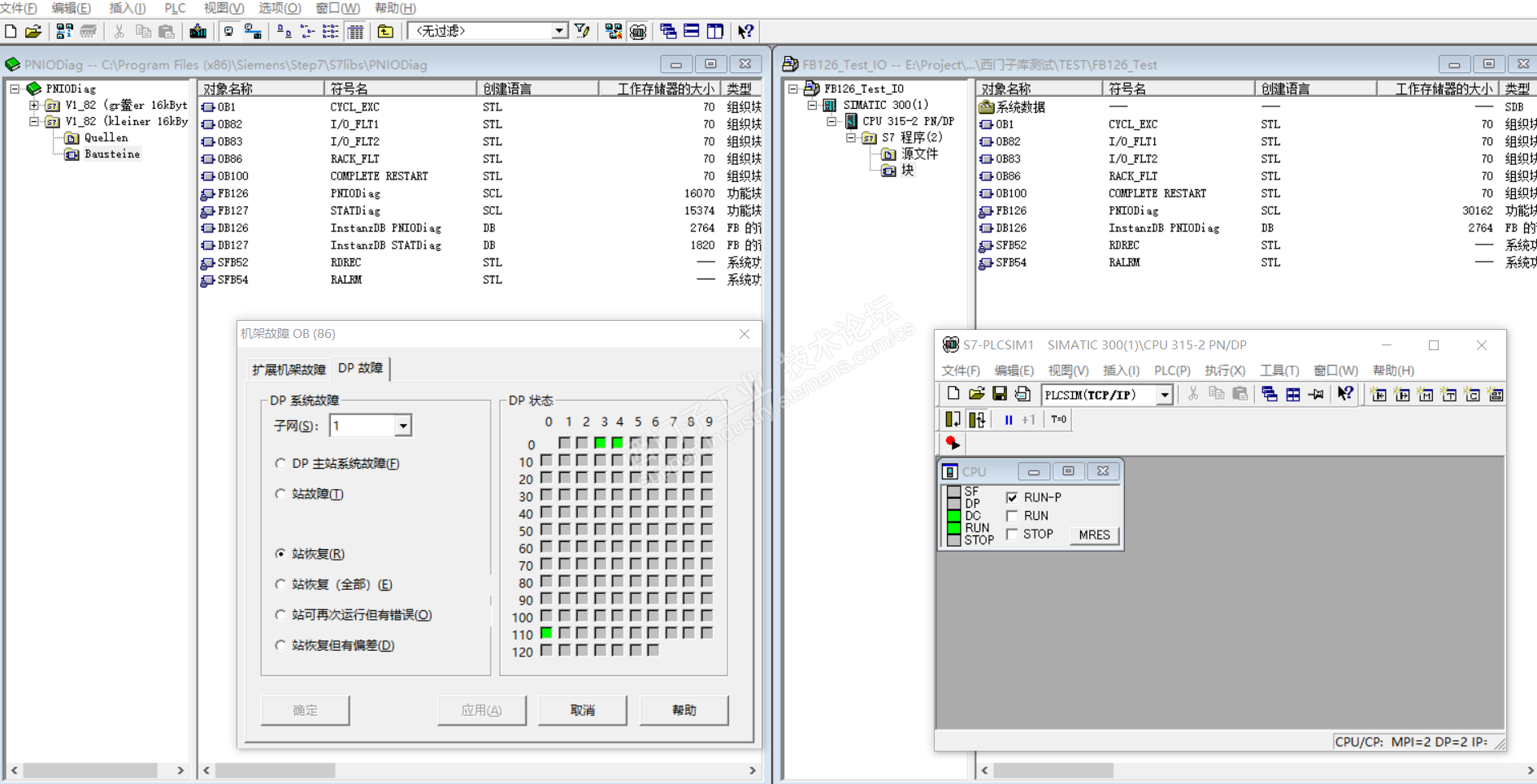Select the 站故障 radio button

tap(280, 494)
